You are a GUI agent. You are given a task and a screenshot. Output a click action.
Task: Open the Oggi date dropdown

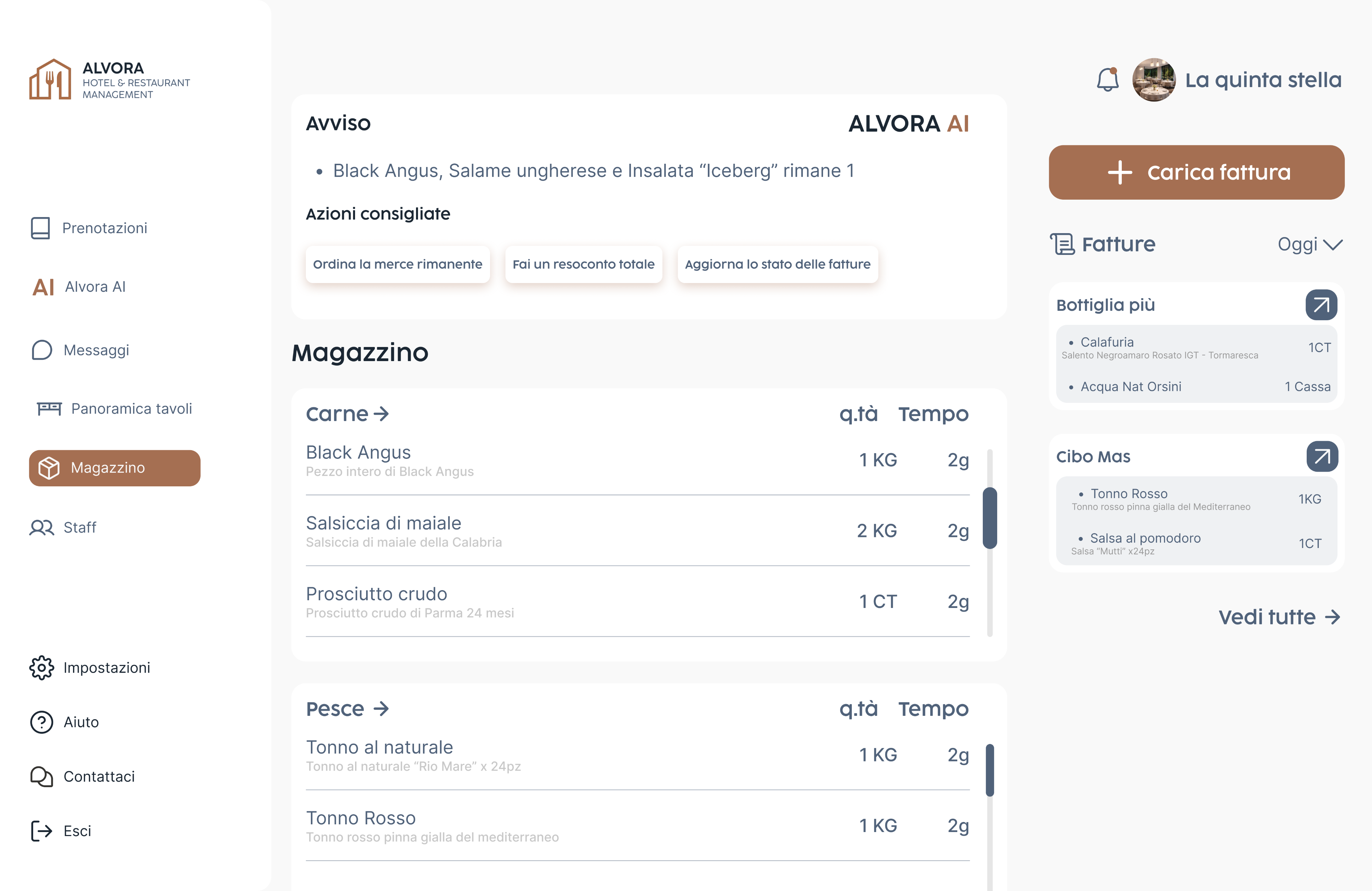click(x=1309, y=245)
